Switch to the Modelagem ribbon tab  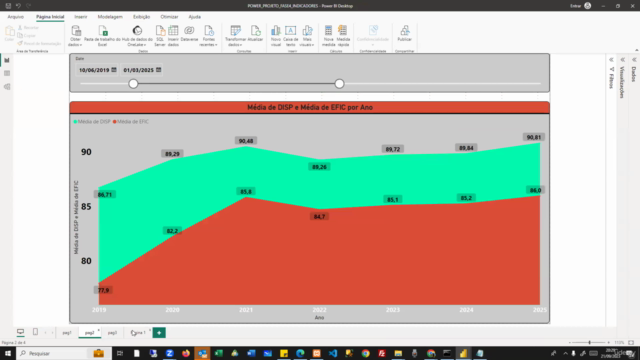click(110, 17)
